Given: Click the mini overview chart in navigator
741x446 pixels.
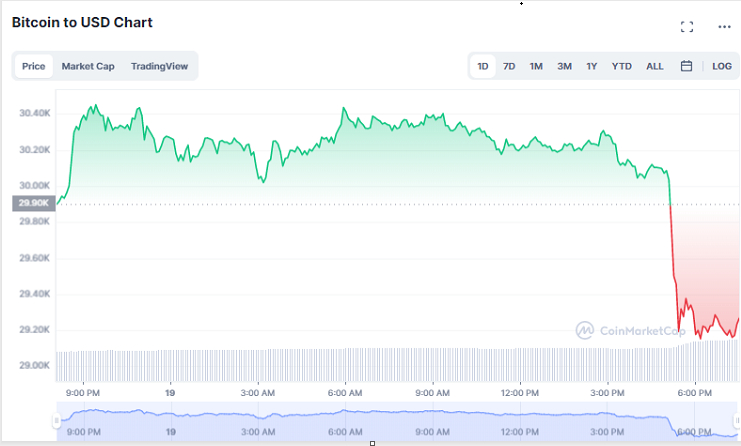Looking at the screenshot, I should 398,417.
